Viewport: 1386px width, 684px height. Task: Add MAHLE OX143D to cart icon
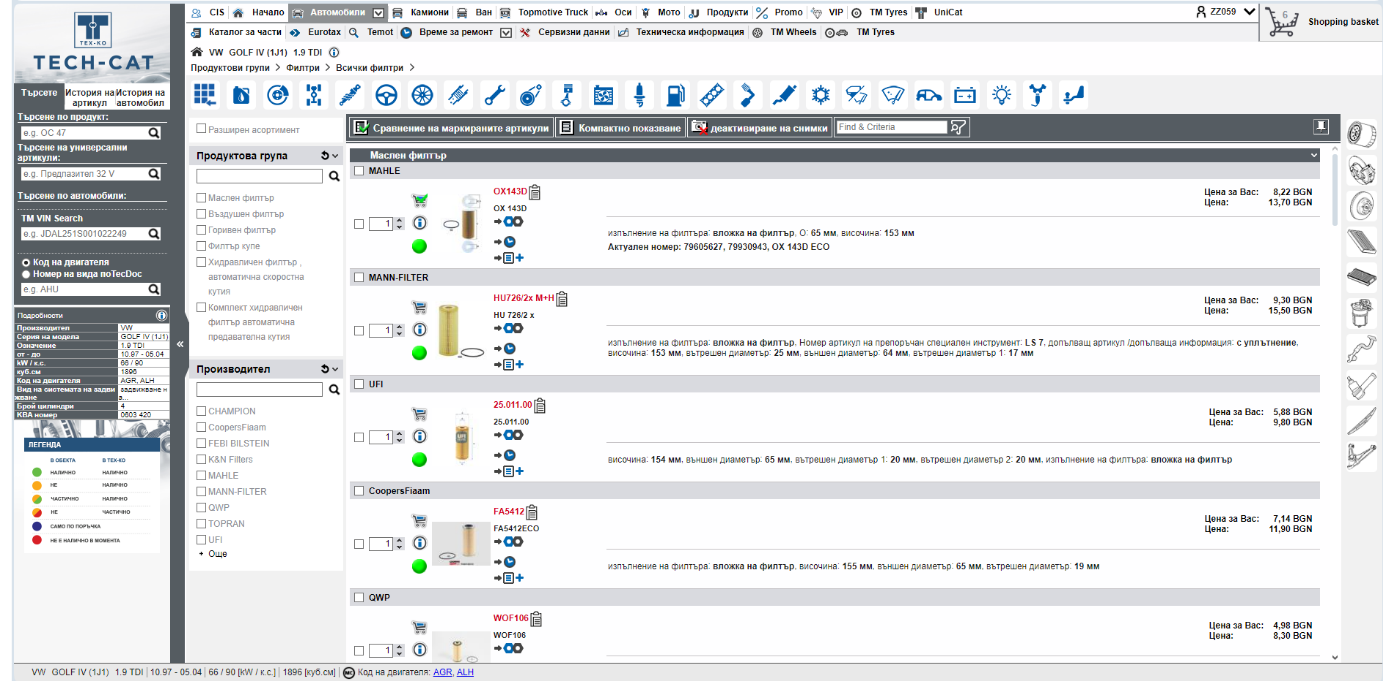(x=420, y=200)
